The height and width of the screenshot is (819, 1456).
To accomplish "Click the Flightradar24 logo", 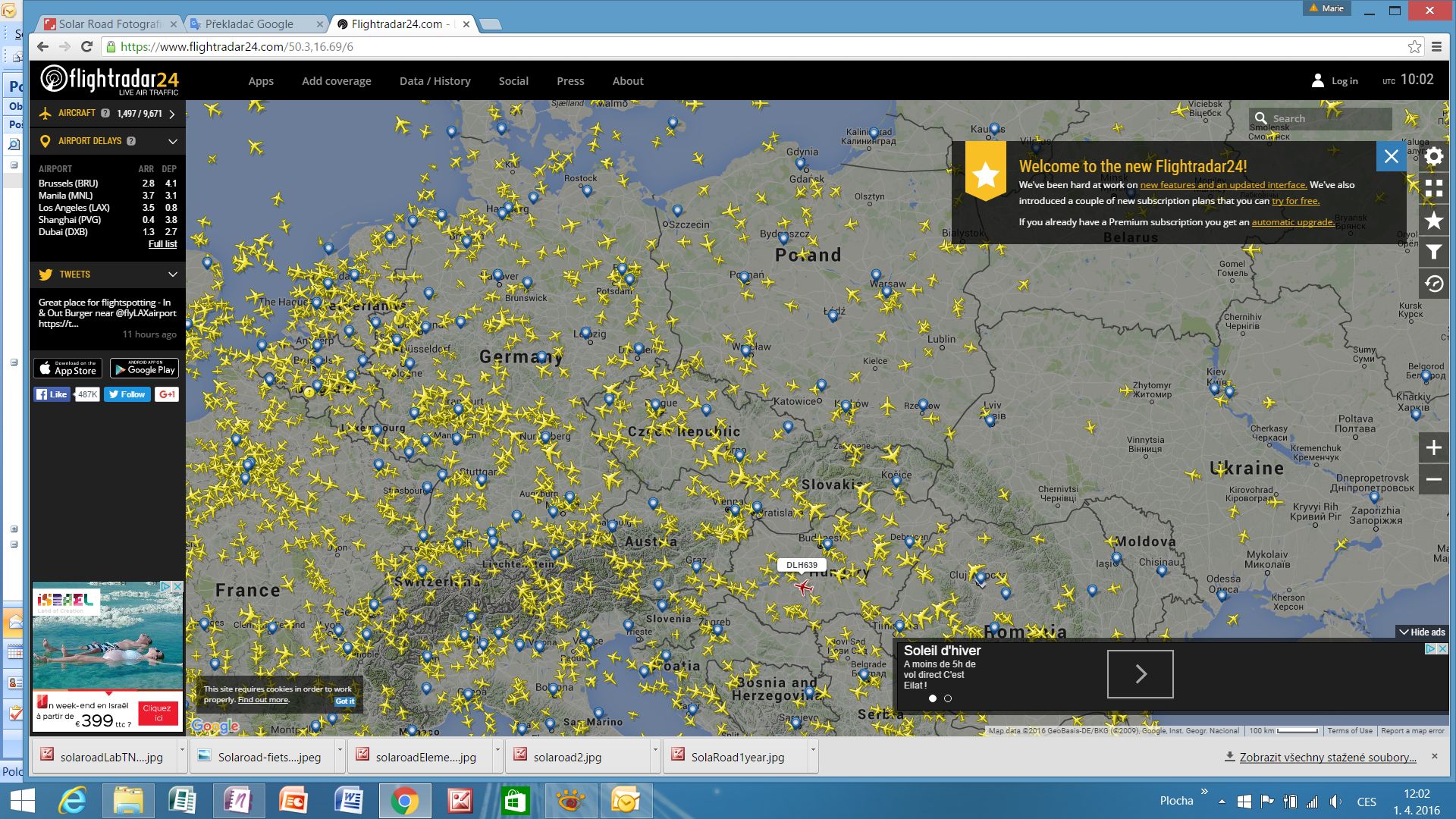I will tap(109, 80).
